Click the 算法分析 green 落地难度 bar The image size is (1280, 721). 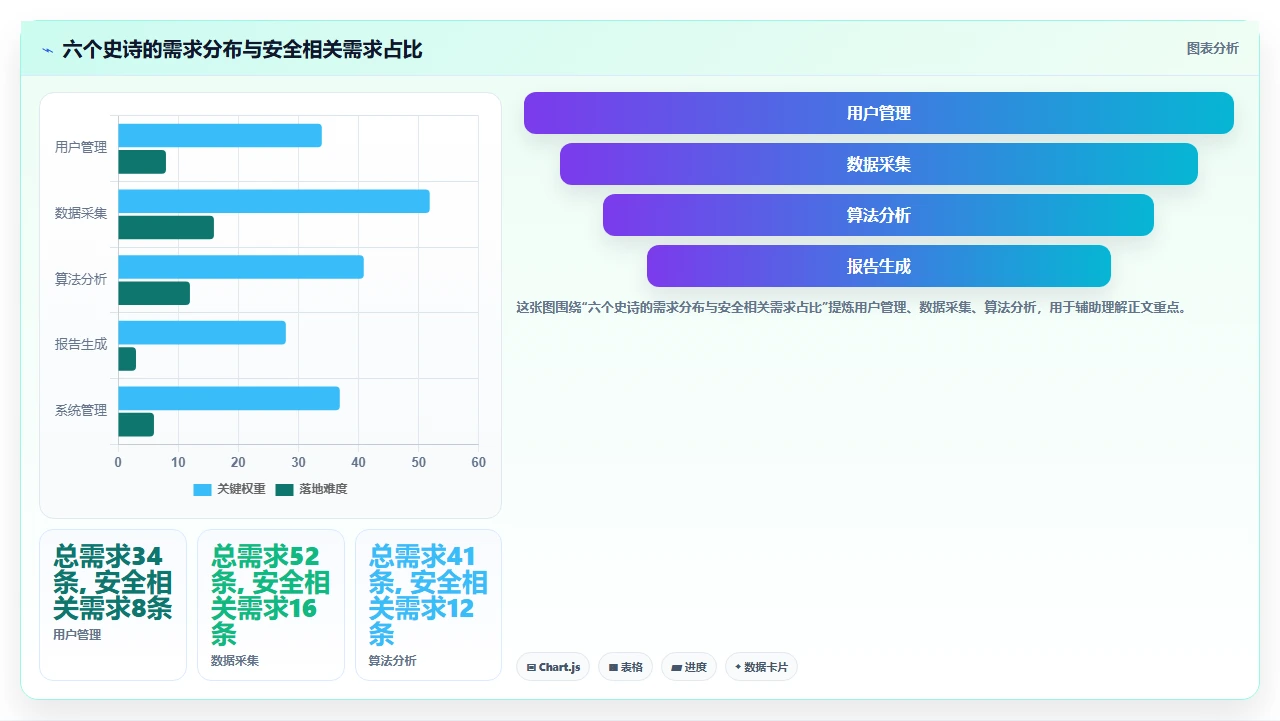click(154, 293)
